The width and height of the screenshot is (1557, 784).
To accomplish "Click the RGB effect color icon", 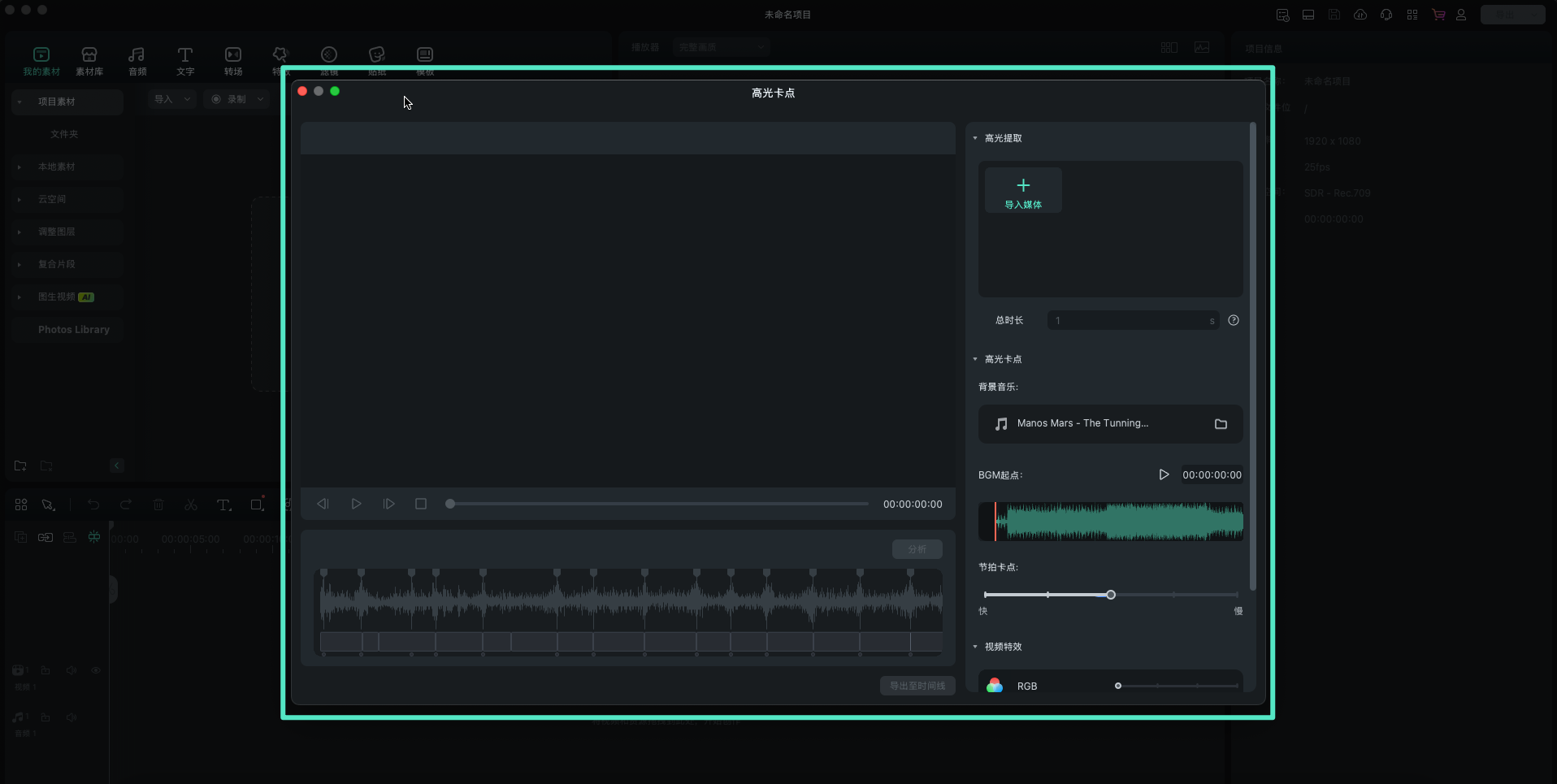I will 995,686.
